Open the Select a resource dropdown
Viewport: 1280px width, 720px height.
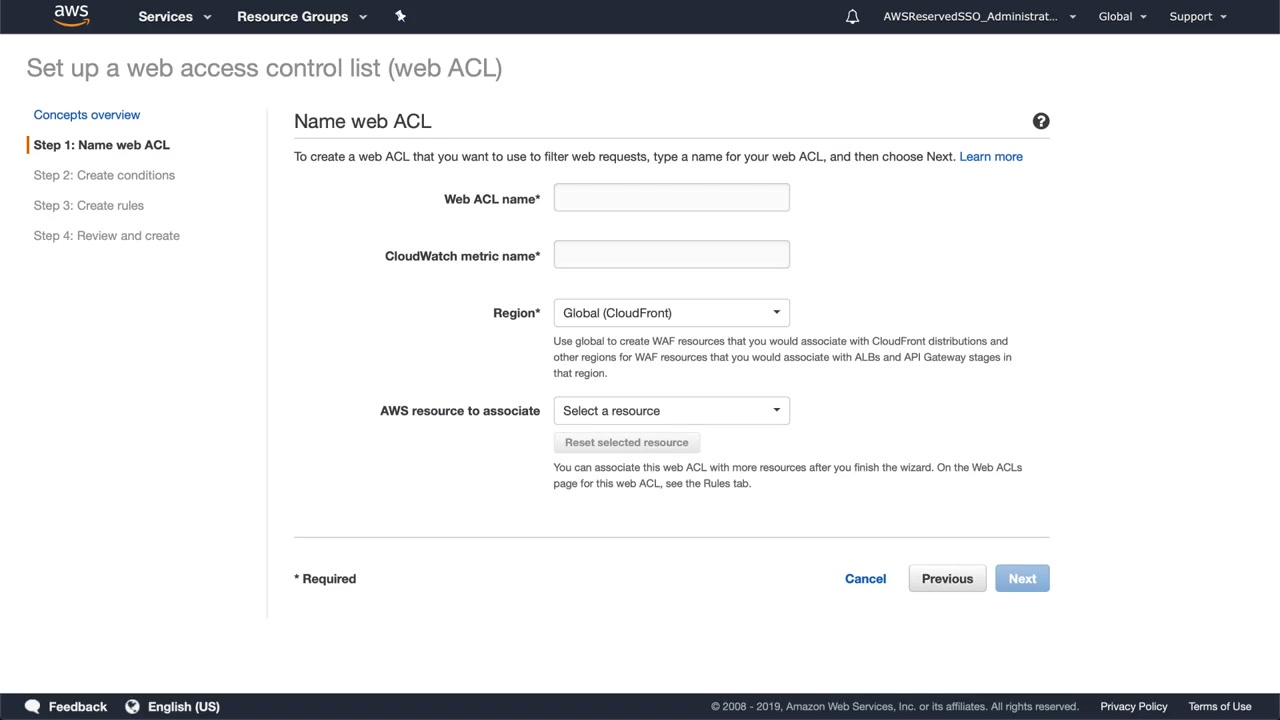click(671, 411)
